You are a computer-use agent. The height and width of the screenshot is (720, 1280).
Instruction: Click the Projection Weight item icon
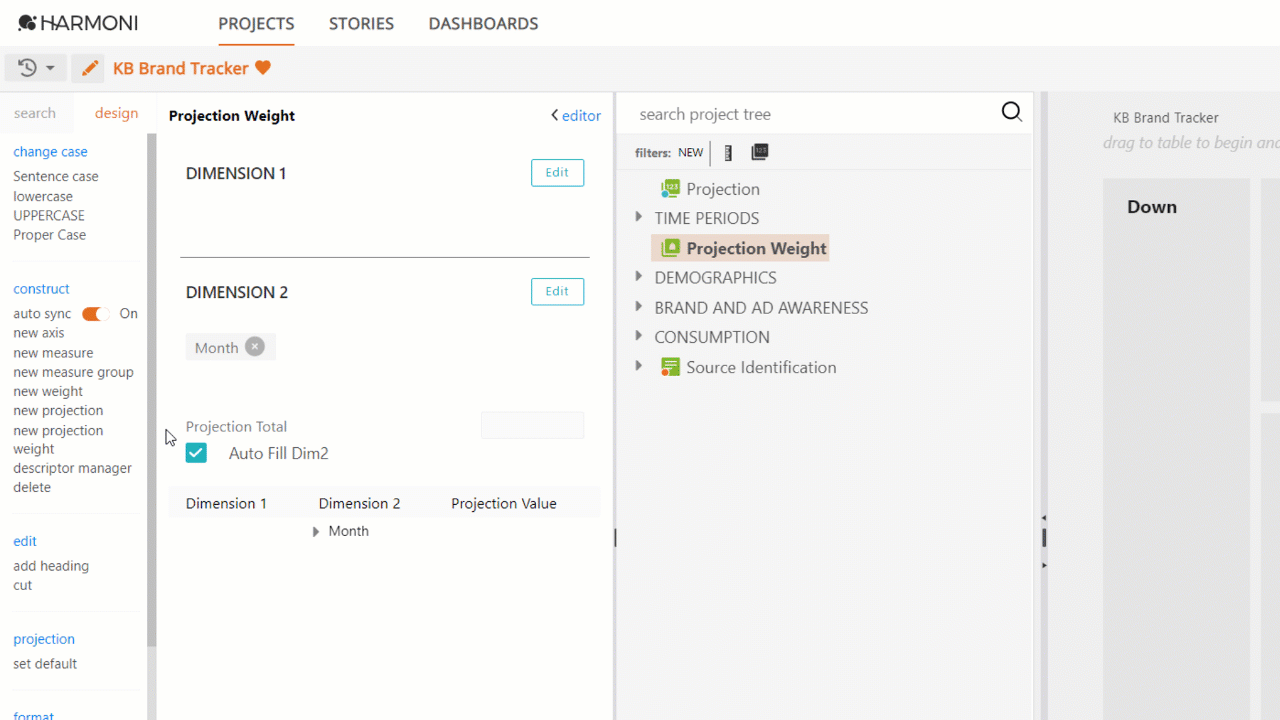point(671,248)
